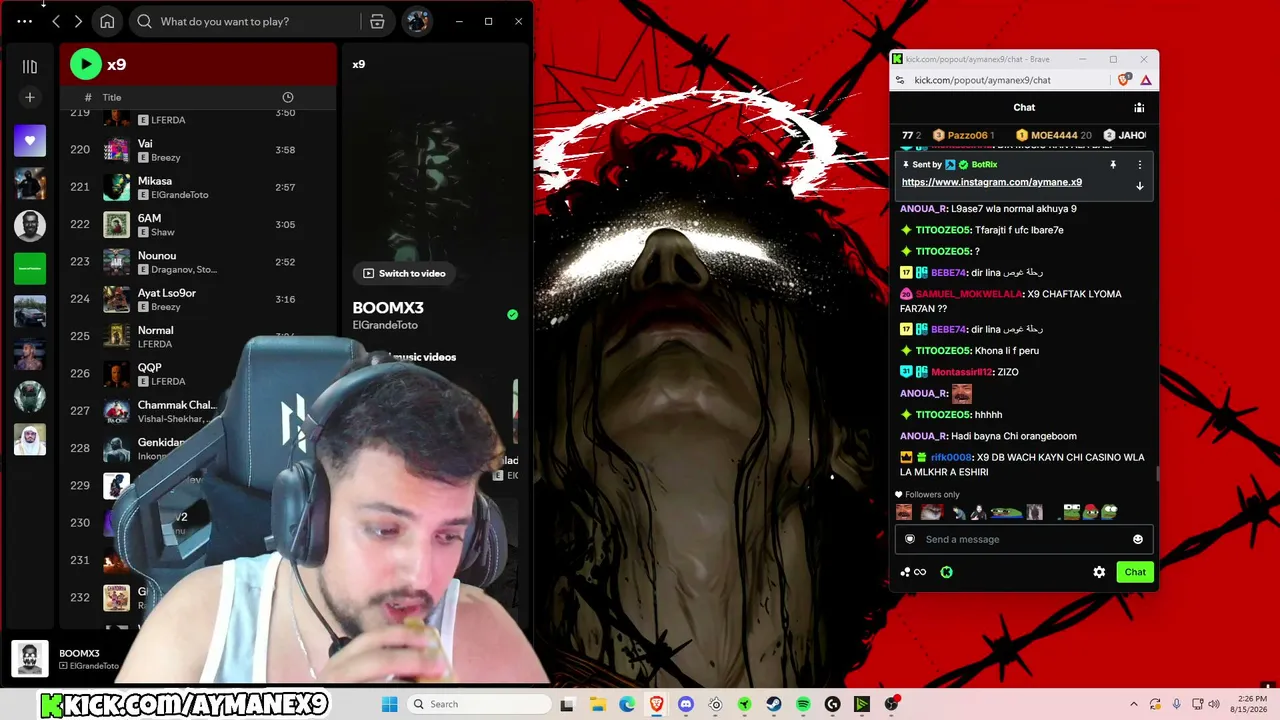Play the x9 playlist in Spotify
This screenshot has width=1280, height=720.
(x=86, y=64)
